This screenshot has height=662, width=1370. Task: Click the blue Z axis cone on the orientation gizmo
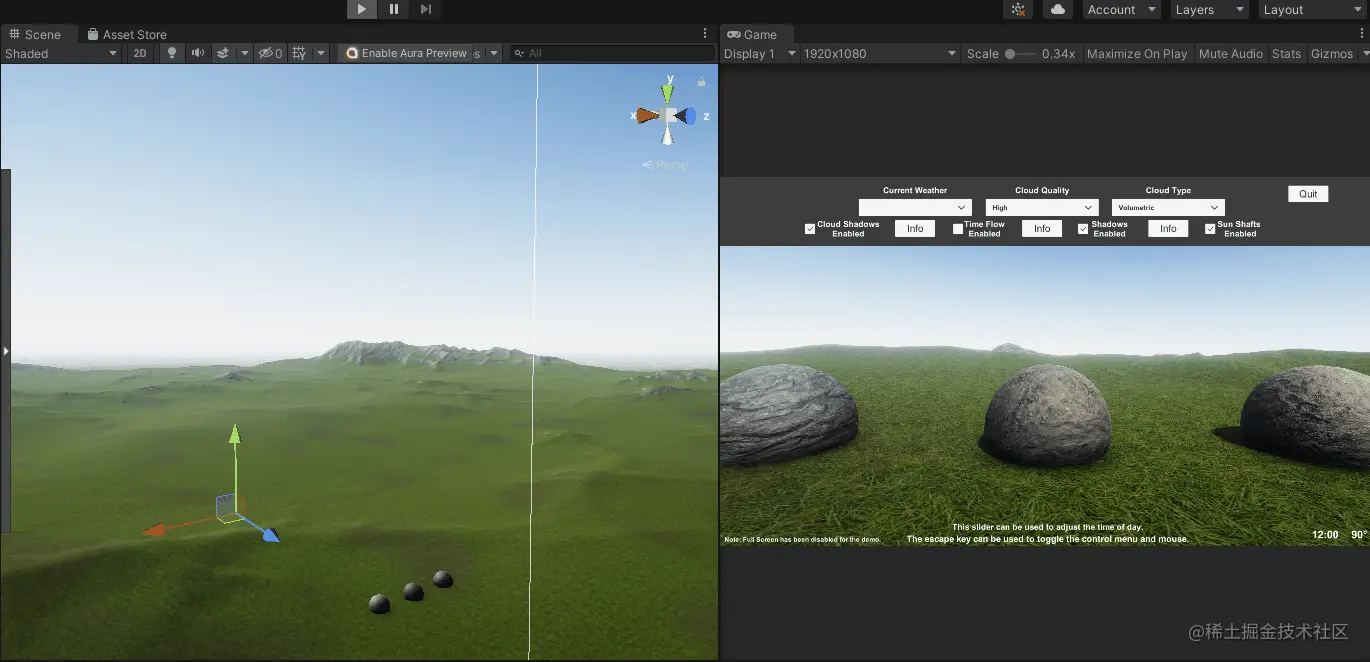[688, 116]
